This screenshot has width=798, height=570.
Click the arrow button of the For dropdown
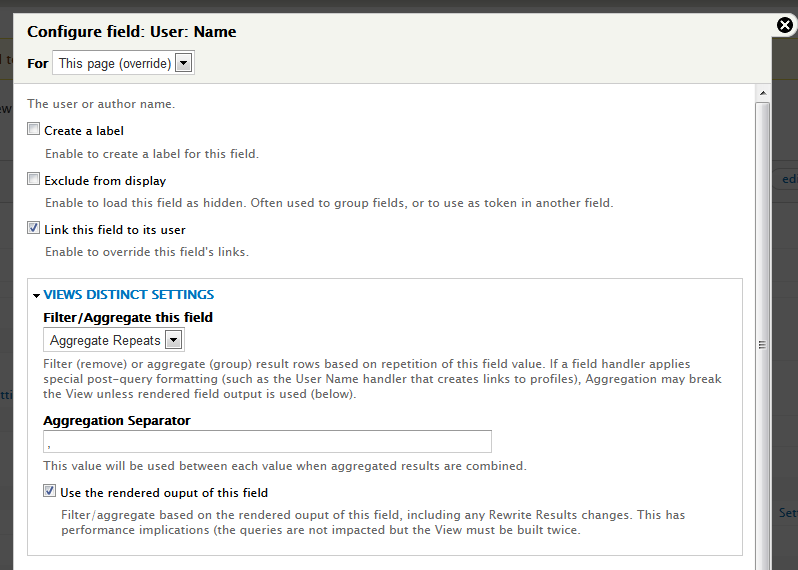click(183, 63)
